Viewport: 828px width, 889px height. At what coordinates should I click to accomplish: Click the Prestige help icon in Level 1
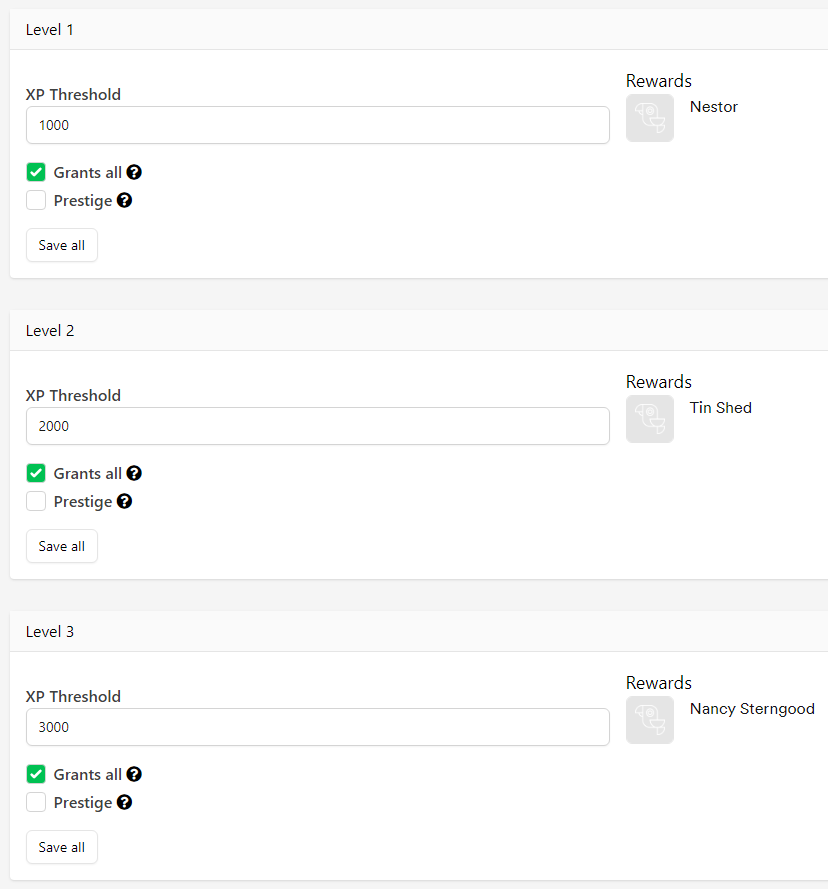[x=124, y=200]
